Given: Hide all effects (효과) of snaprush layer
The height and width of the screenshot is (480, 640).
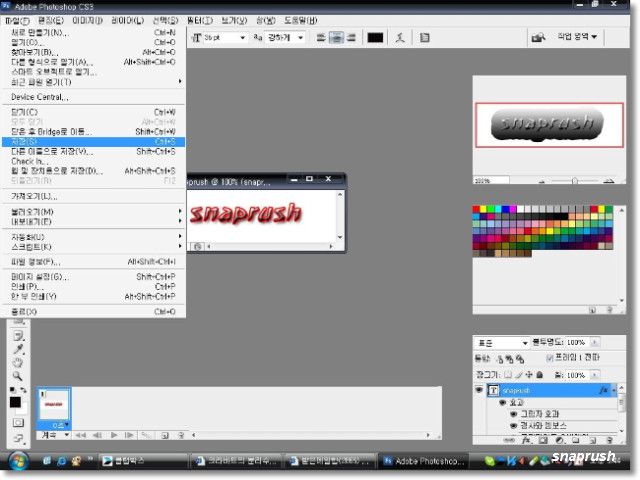Looking at the screenshot, I should tap(503, 403).
